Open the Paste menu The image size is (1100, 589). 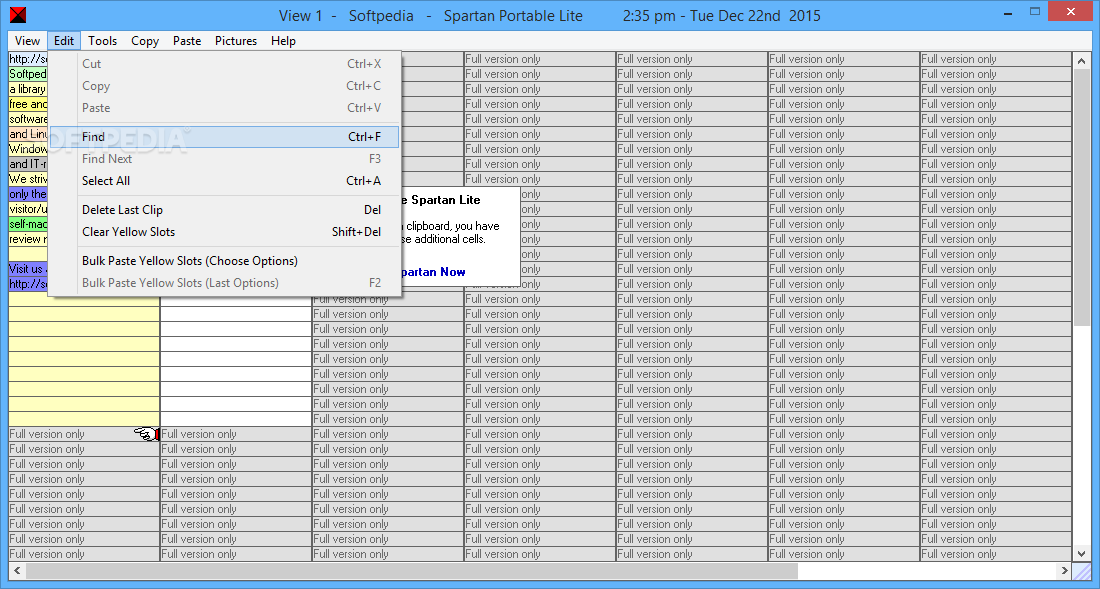[187, 41]
